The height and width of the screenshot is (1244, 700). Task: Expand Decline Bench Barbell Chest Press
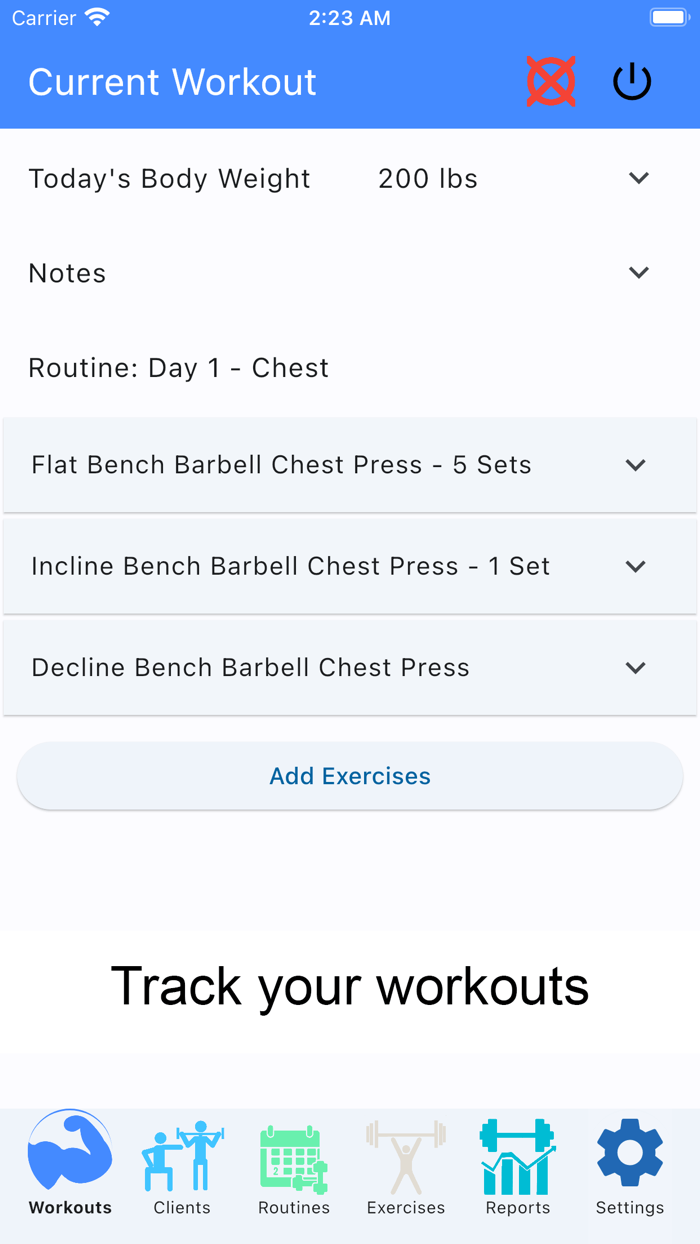[636, 667]
